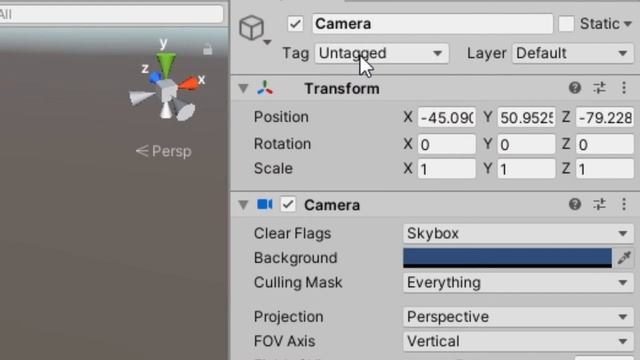Image resolution: width=640 pixels, height=360 pixels.
Task: Click the Rotation property label
Action: 282,144
